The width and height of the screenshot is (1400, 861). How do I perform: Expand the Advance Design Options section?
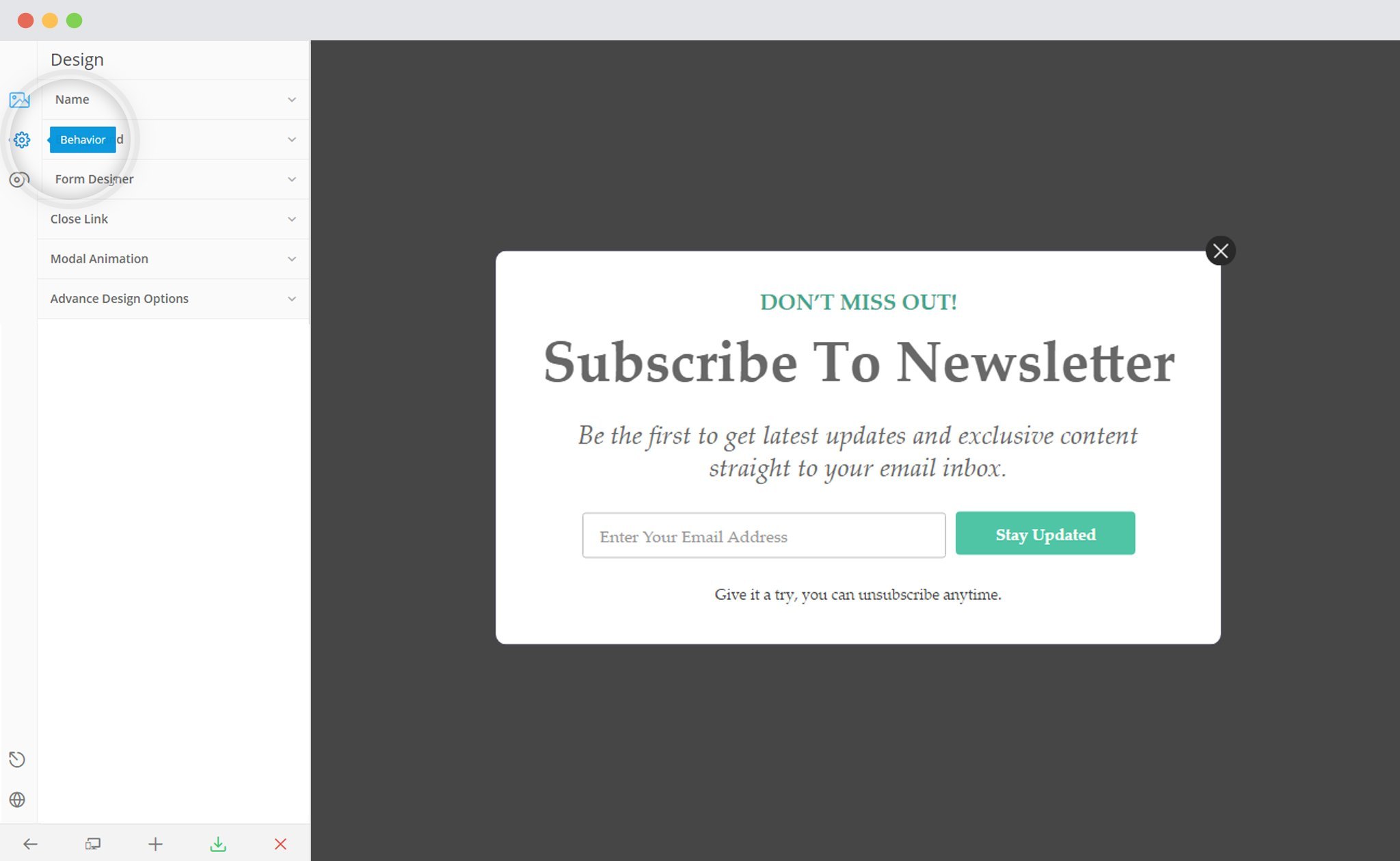coord(173,298)
